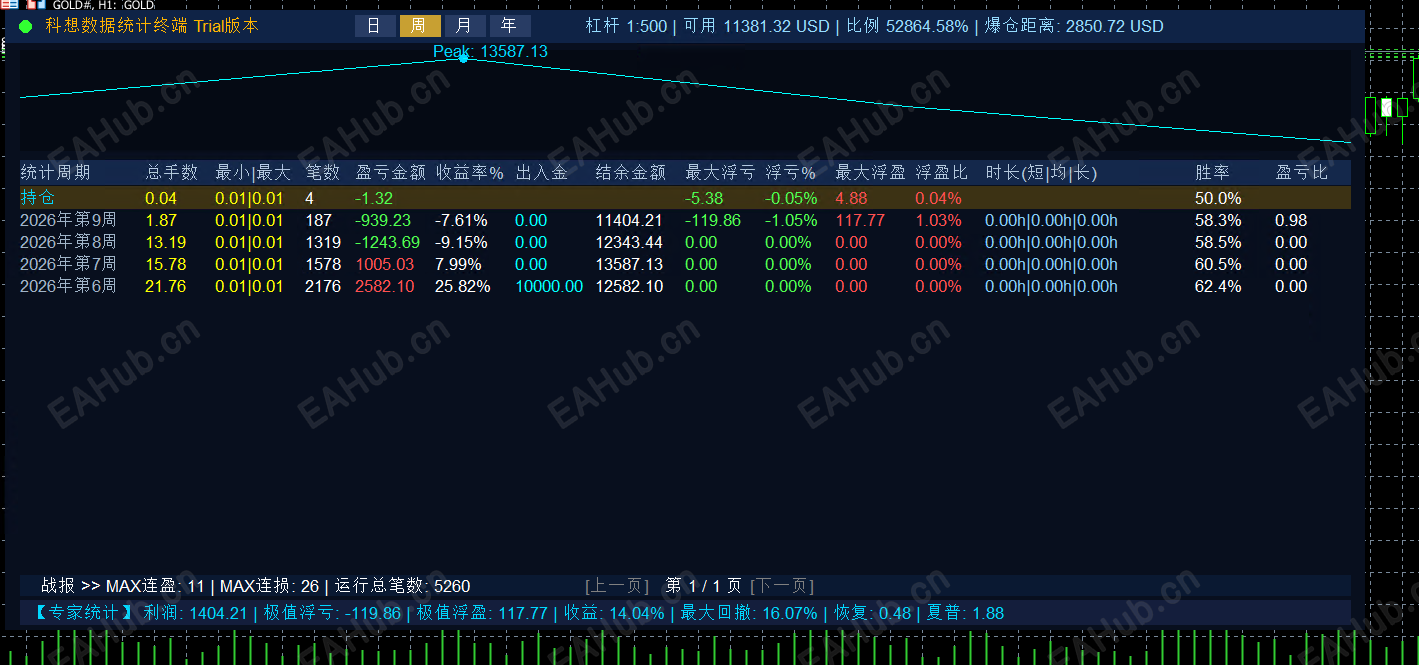Image resolution: width=1419 pixels, height=665 pixels.
Task: Click the 总手数 column header
Action: [172, 173]
